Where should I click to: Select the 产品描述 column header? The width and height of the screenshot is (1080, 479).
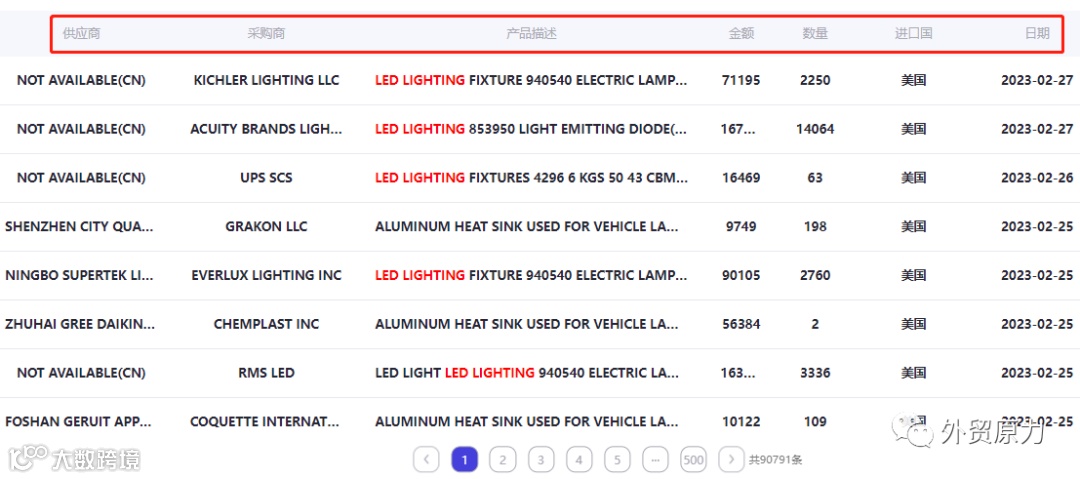click(531, 33)
